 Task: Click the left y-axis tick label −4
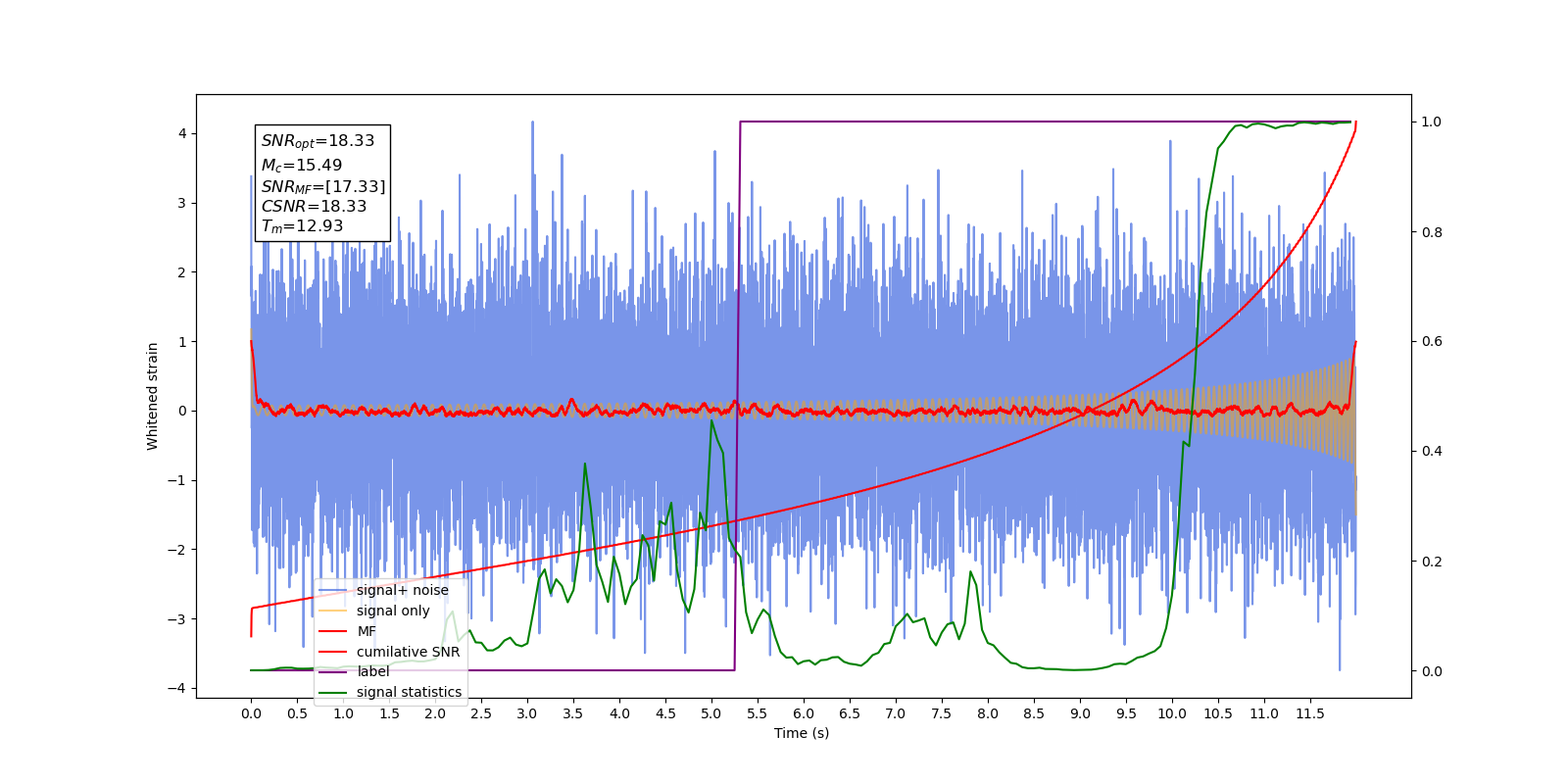tap(178, 688)
